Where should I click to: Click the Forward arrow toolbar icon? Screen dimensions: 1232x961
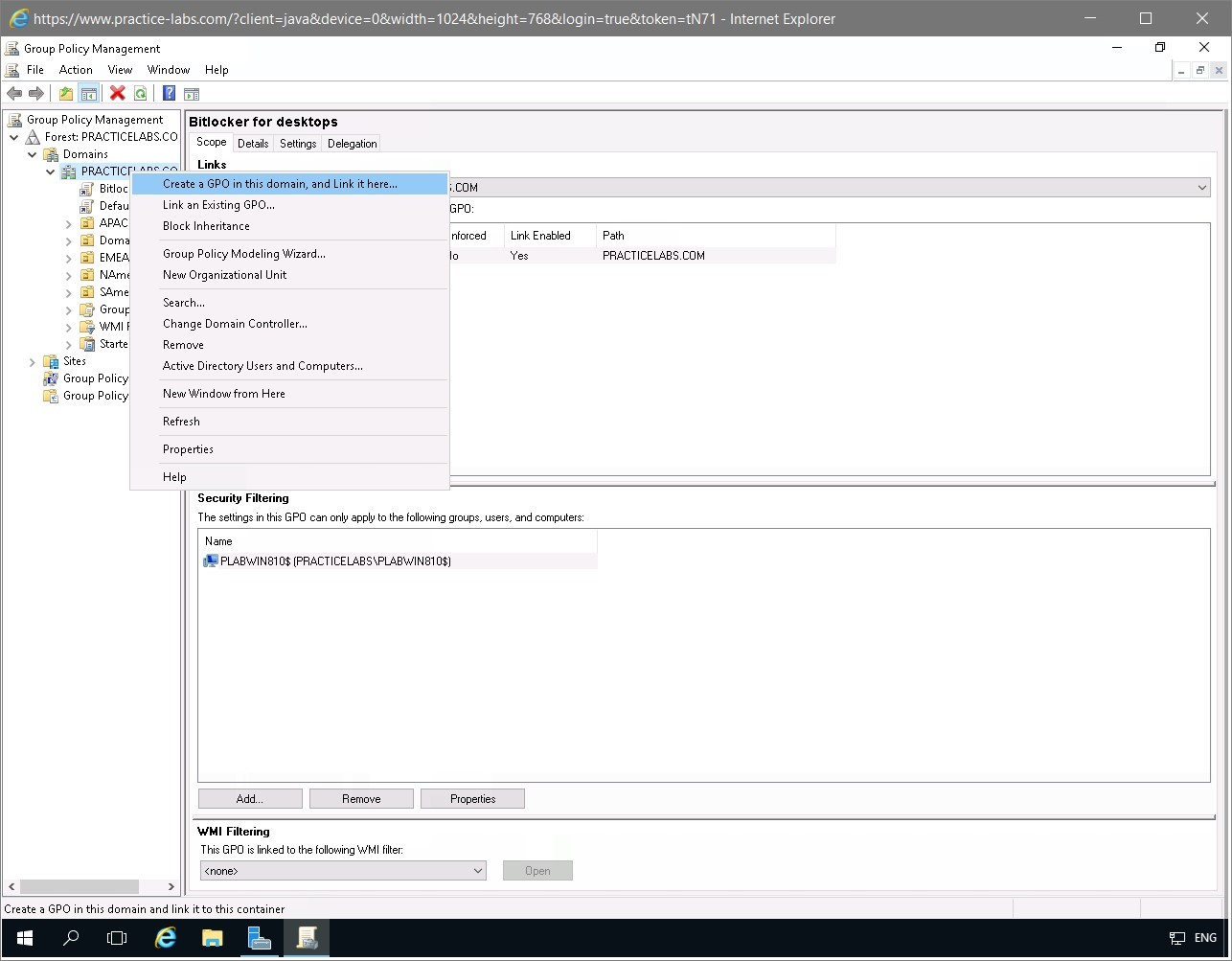click(36, 93)
